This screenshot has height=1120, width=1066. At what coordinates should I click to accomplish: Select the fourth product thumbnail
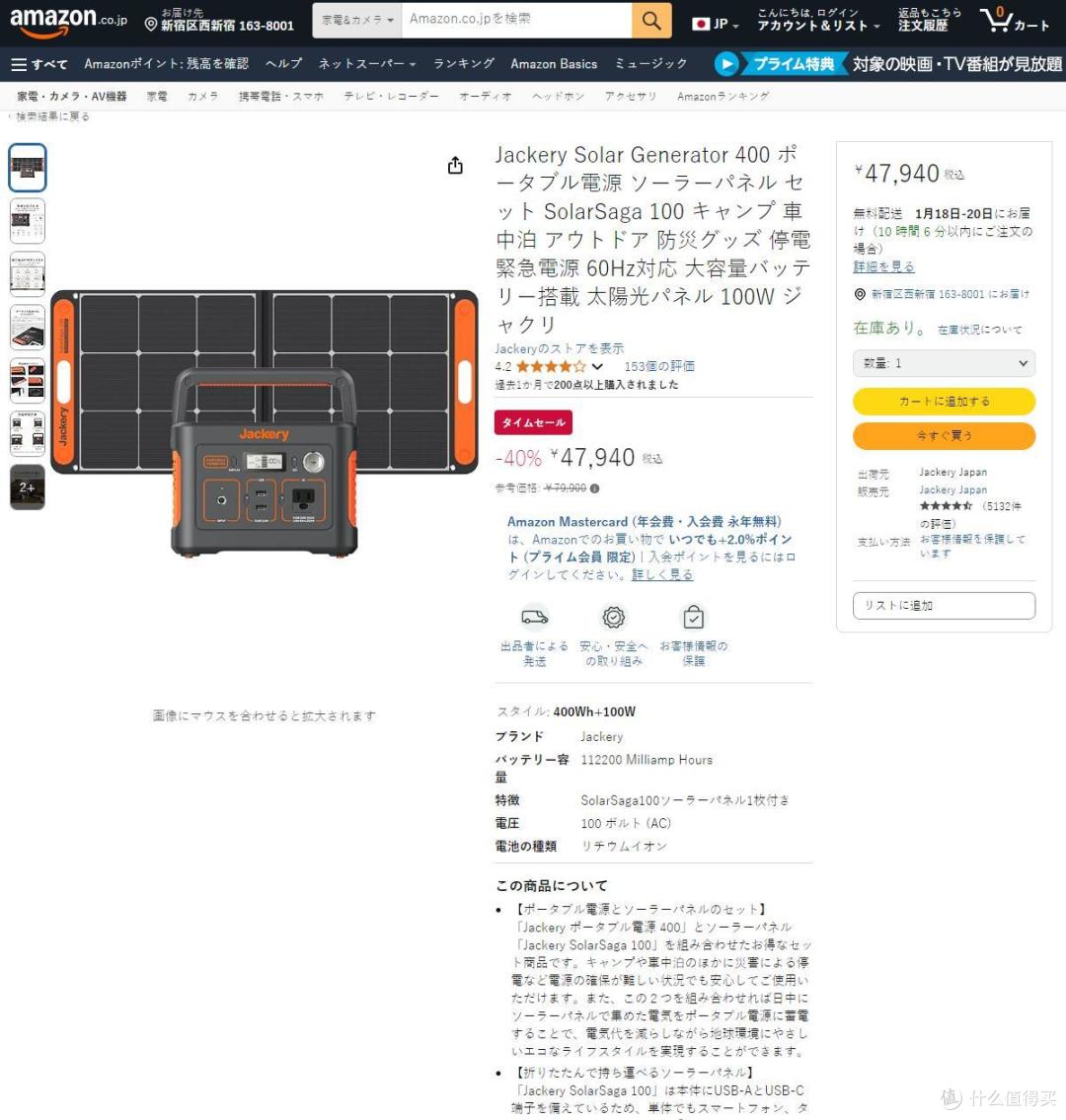coord(28,328)
